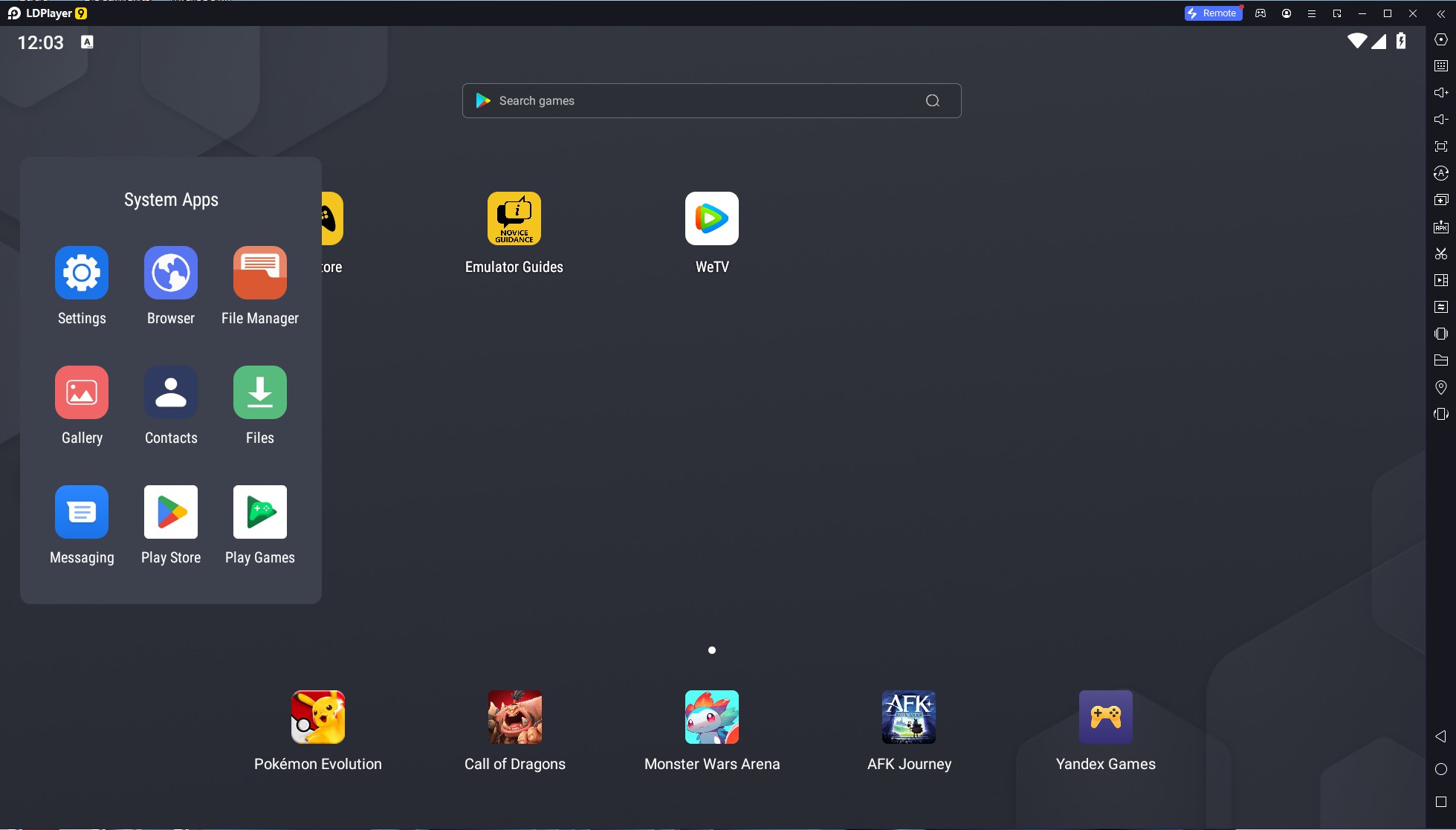Click the page indicator dot
The height and width of the screenshot is (830, 1456).
[x=712, y=650]
